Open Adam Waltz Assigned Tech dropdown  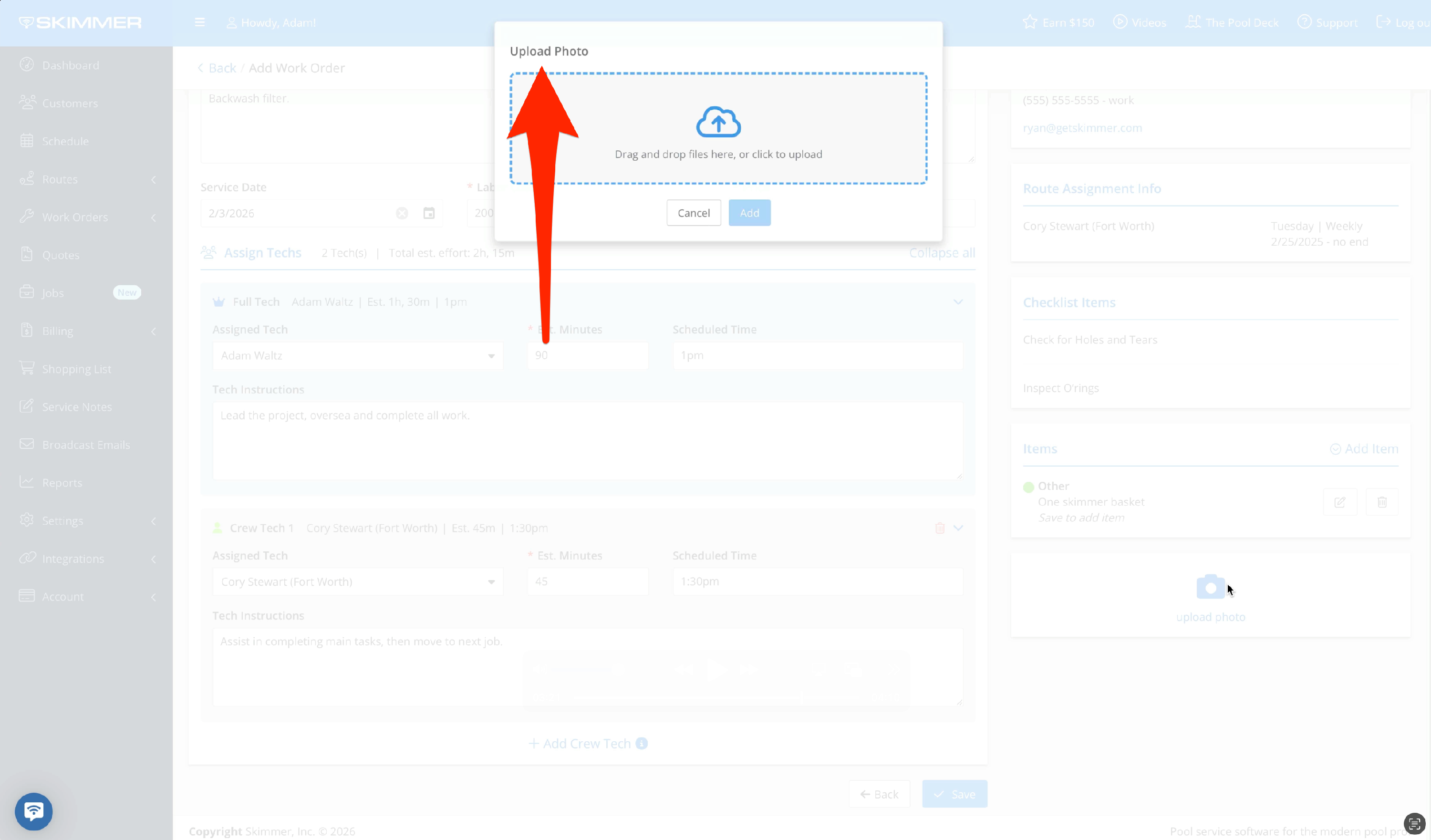pyautogui.click(x=358, y=355)
